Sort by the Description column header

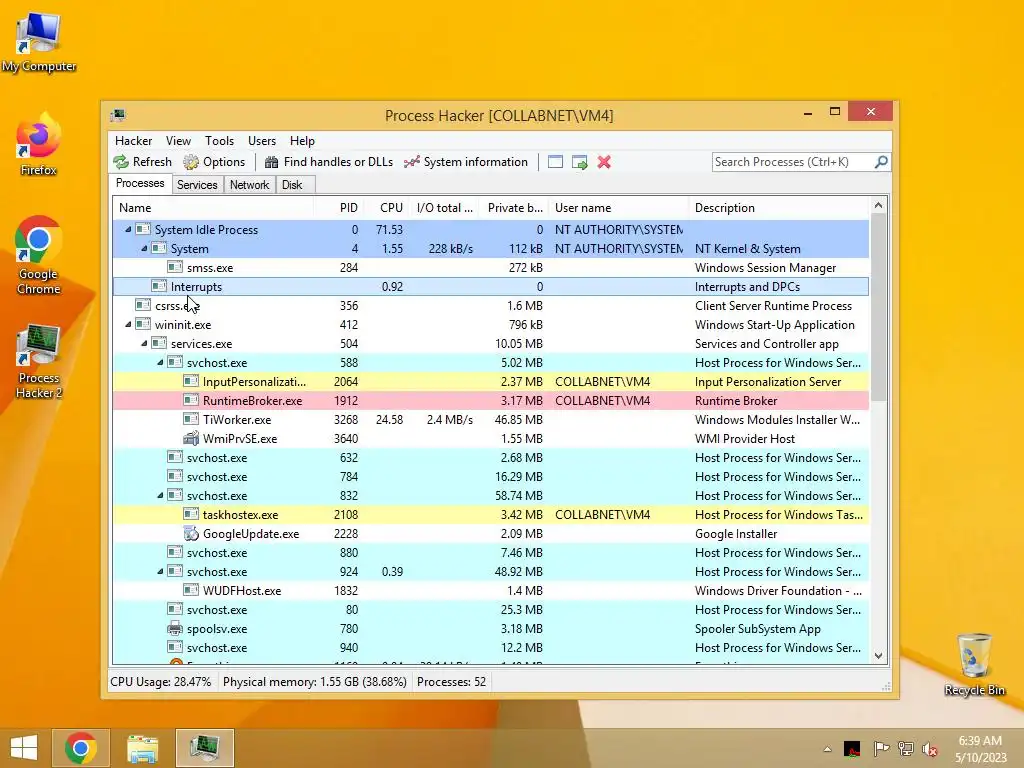(779, 208)
